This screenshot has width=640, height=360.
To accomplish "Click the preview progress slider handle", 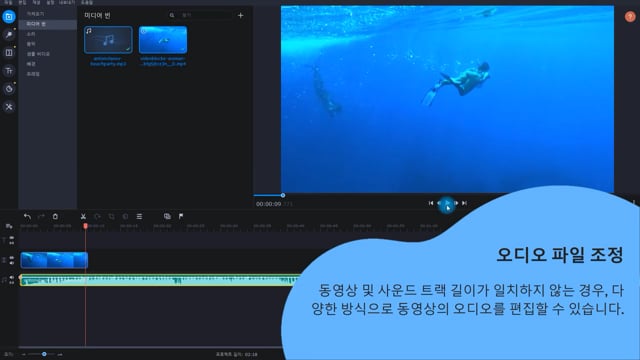I will 283,196.
